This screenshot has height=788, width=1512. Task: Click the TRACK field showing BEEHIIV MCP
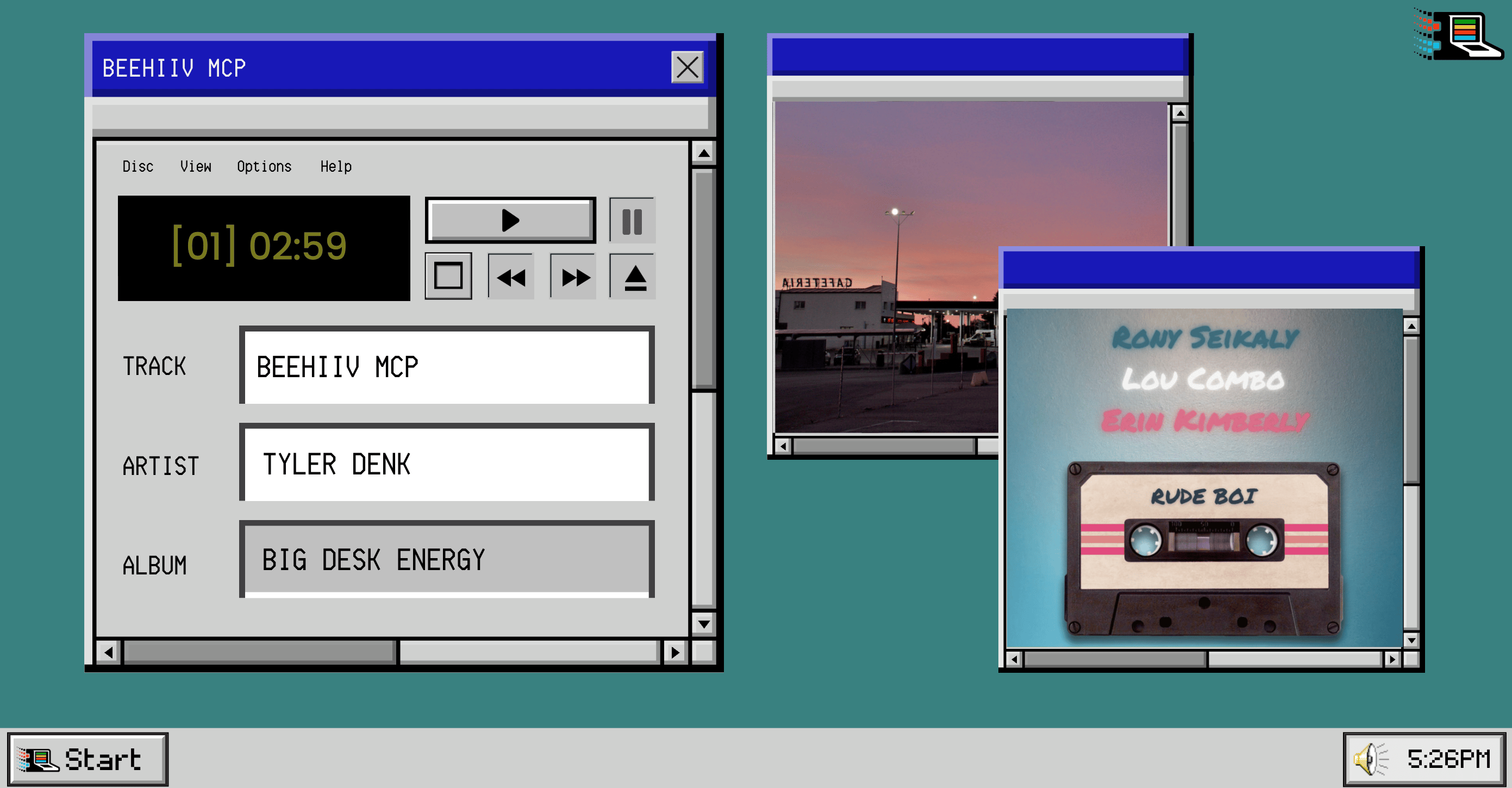[x=447, y=367]
